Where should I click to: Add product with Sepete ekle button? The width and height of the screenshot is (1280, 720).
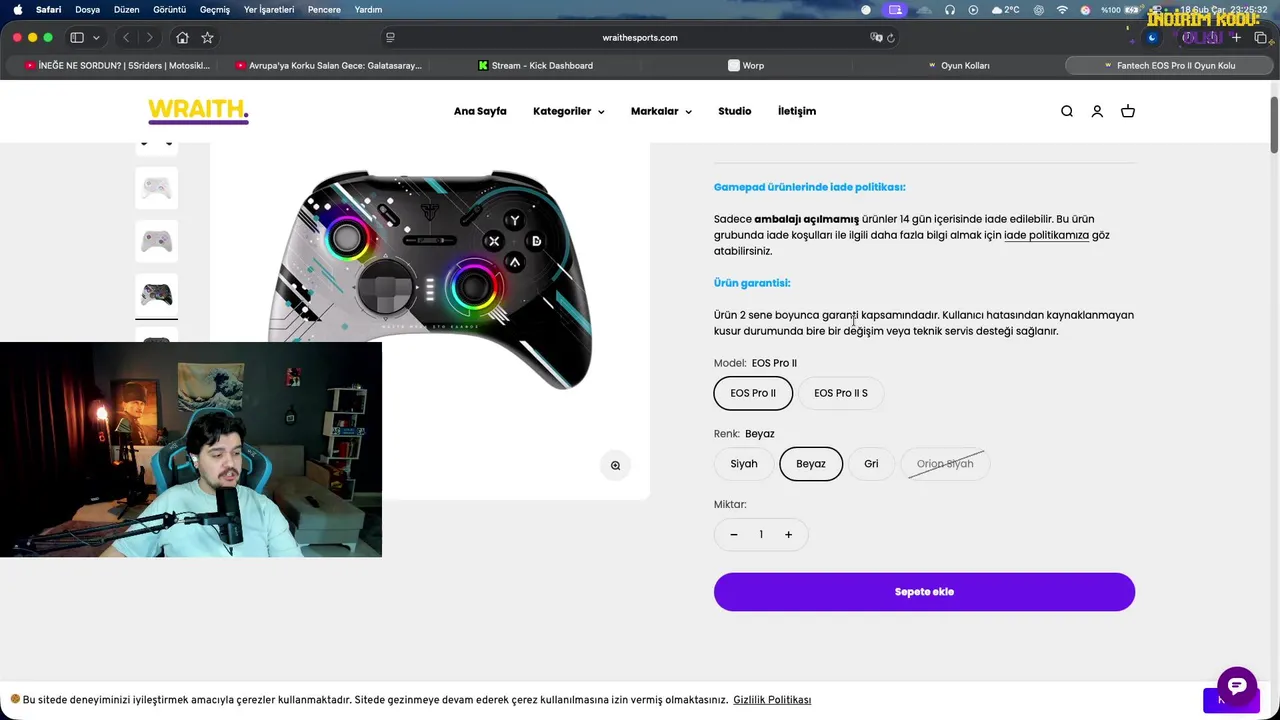coord(924,592)
